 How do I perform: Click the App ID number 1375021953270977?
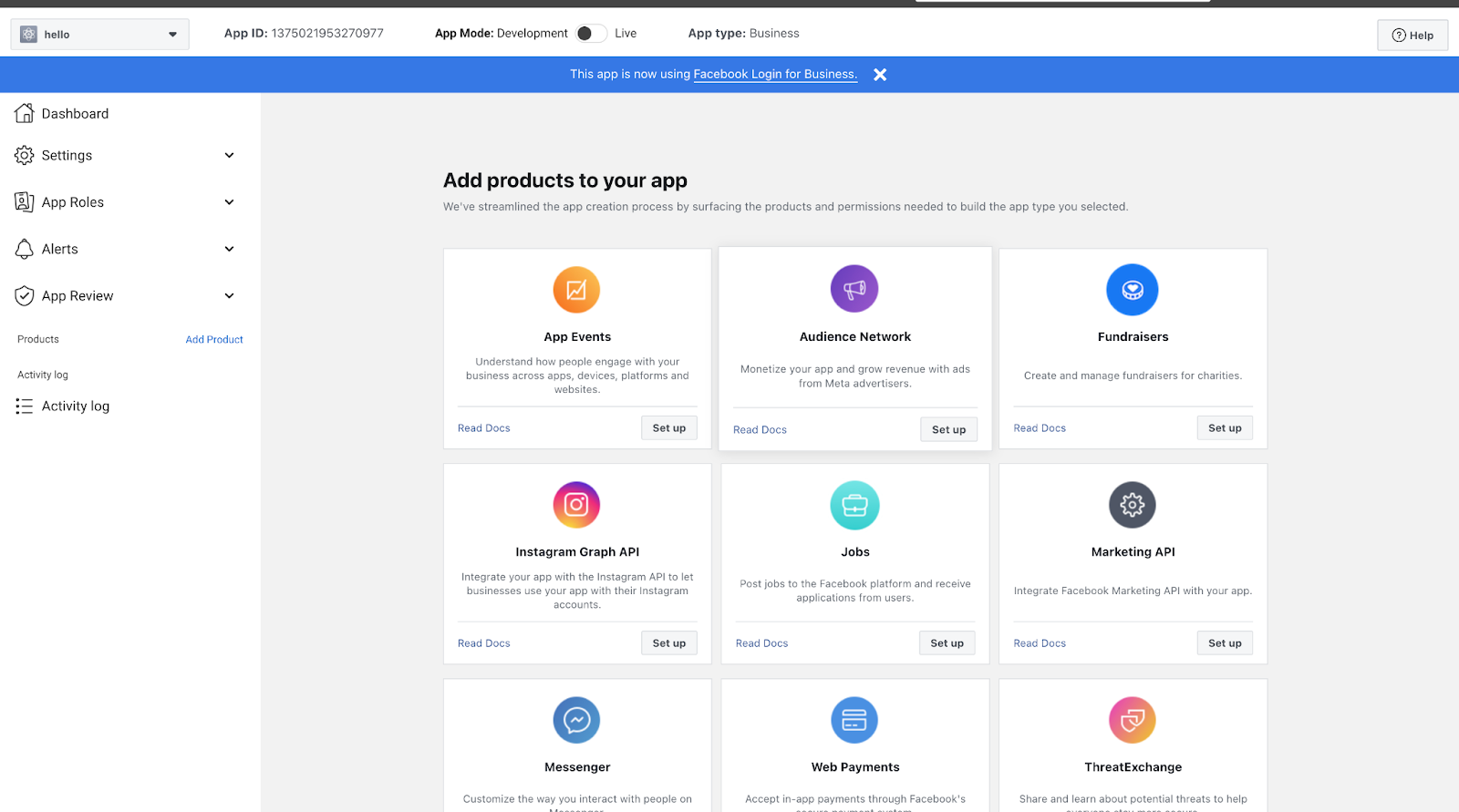click(x=327, y=34)
